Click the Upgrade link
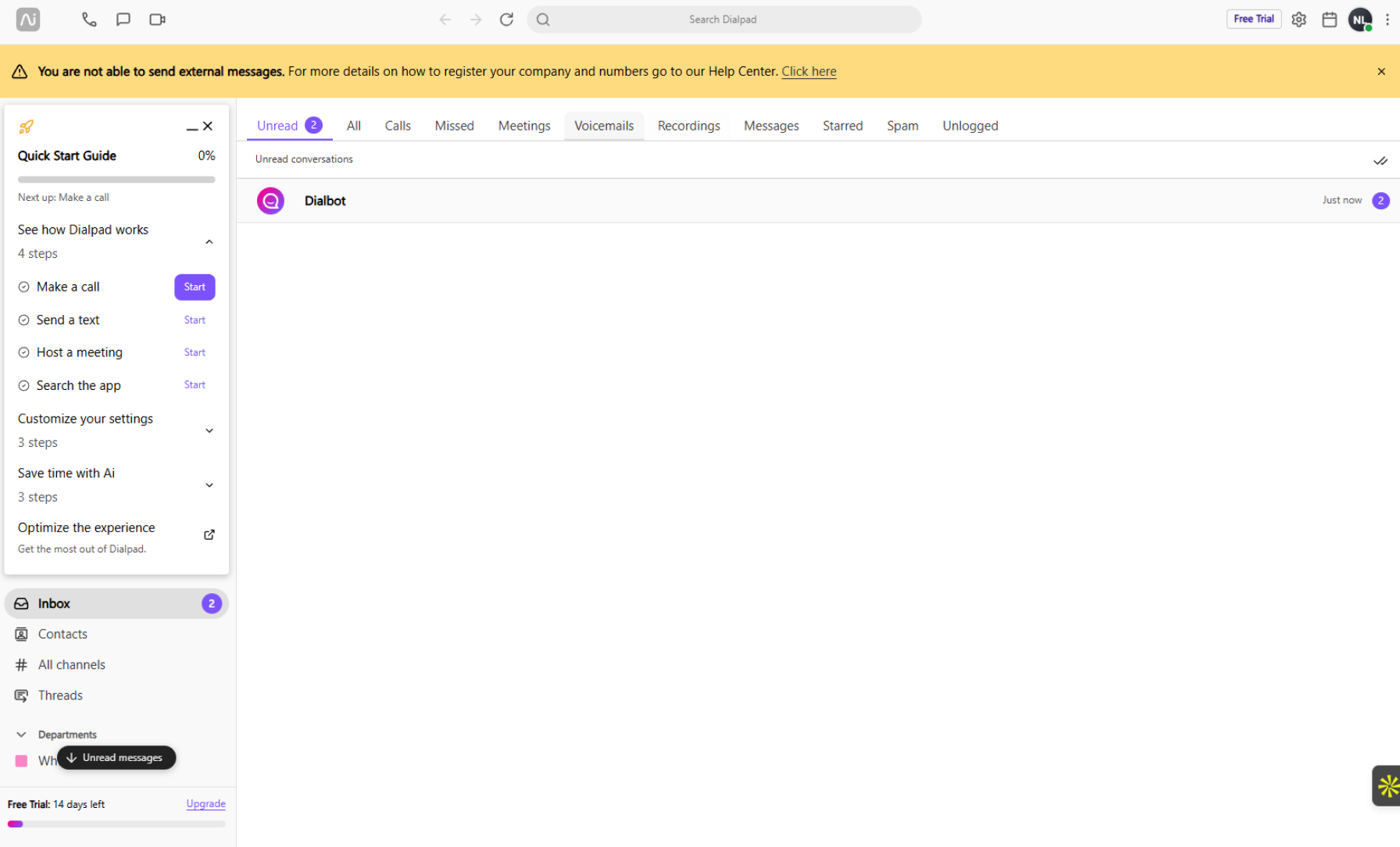Image resolution: width=1400 pixels, height=847 pixels. (205, 803)
